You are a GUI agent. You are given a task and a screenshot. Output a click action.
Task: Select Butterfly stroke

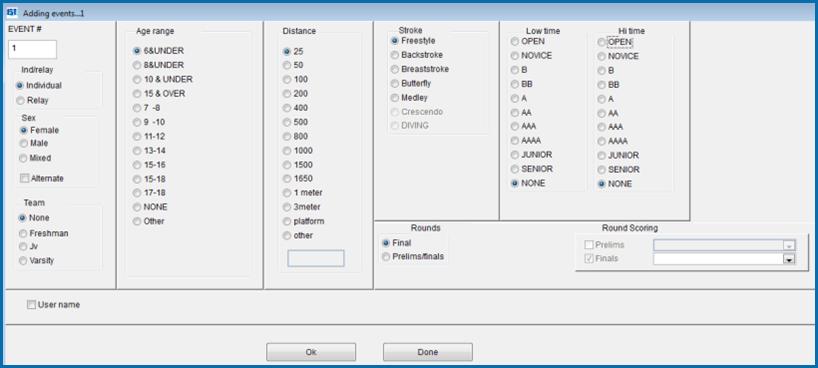point(411,84)
